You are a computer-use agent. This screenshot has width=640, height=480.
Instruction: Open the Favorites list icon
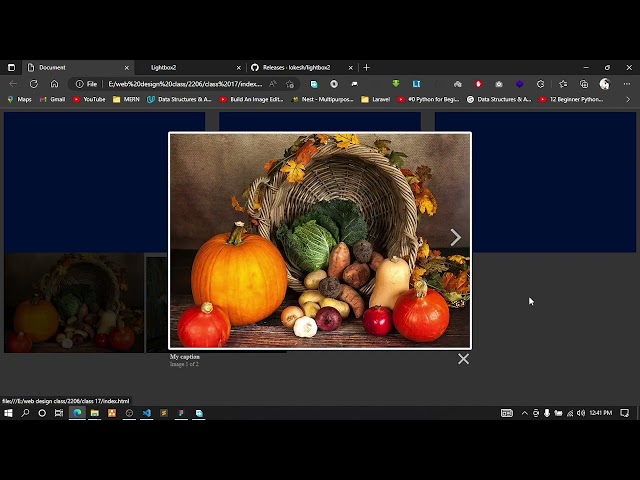[x=563, y=84]
